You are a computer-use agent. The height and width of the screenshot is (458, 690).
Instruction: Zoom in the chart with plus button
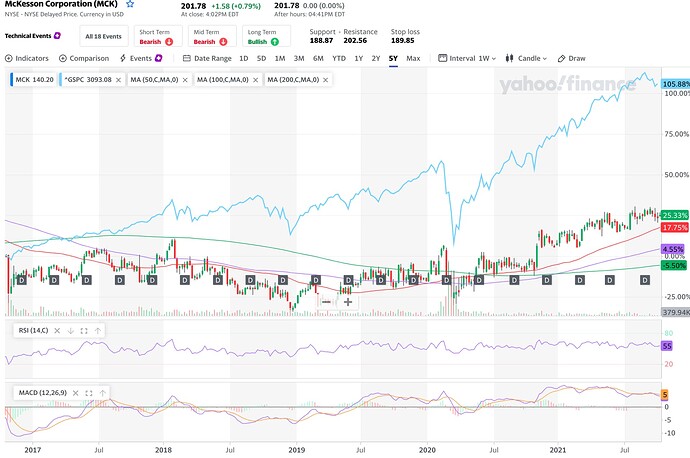[348, 302]
